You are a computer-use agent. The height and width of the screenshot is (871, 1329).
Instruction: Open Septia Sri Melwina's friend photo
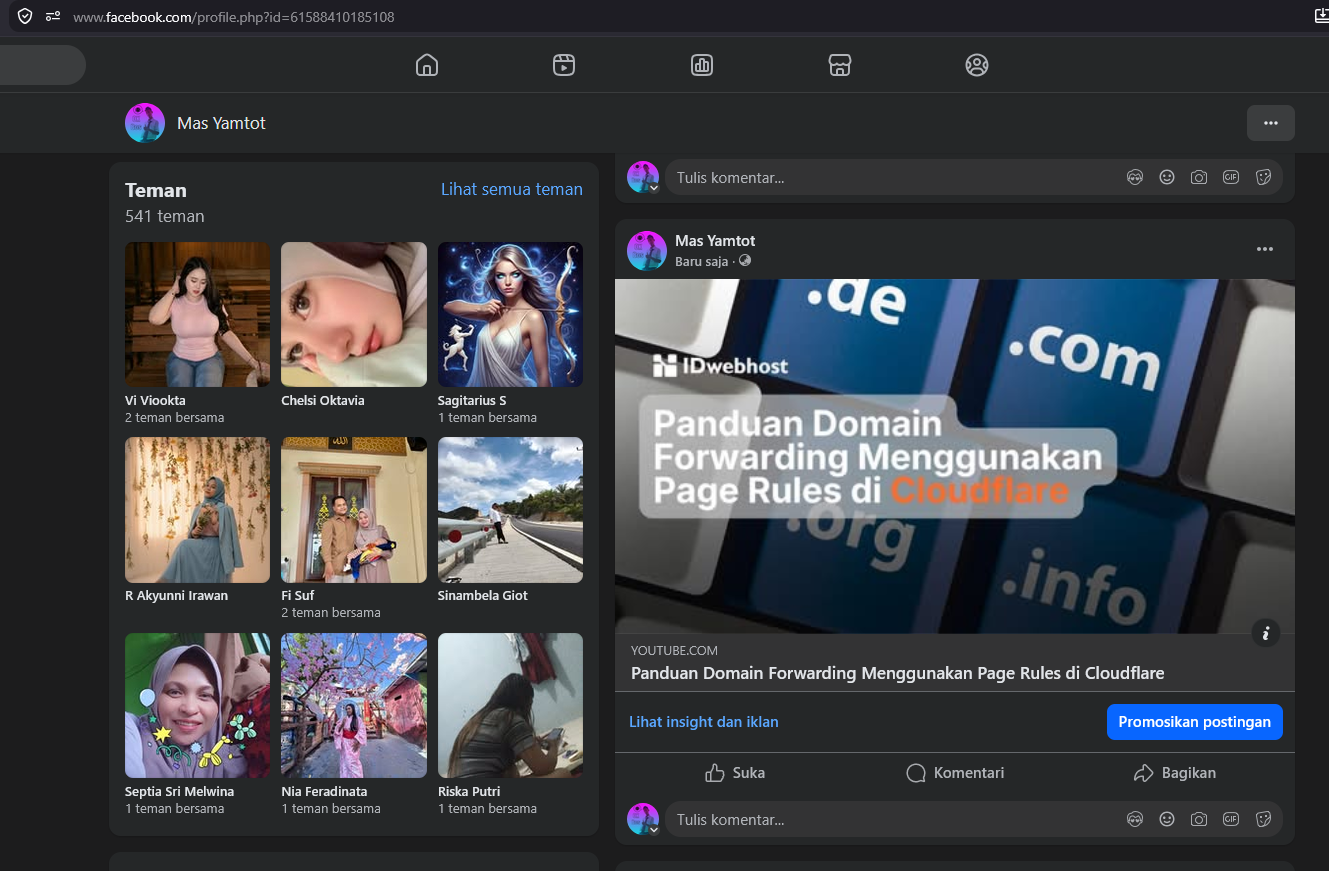(197, 705)
